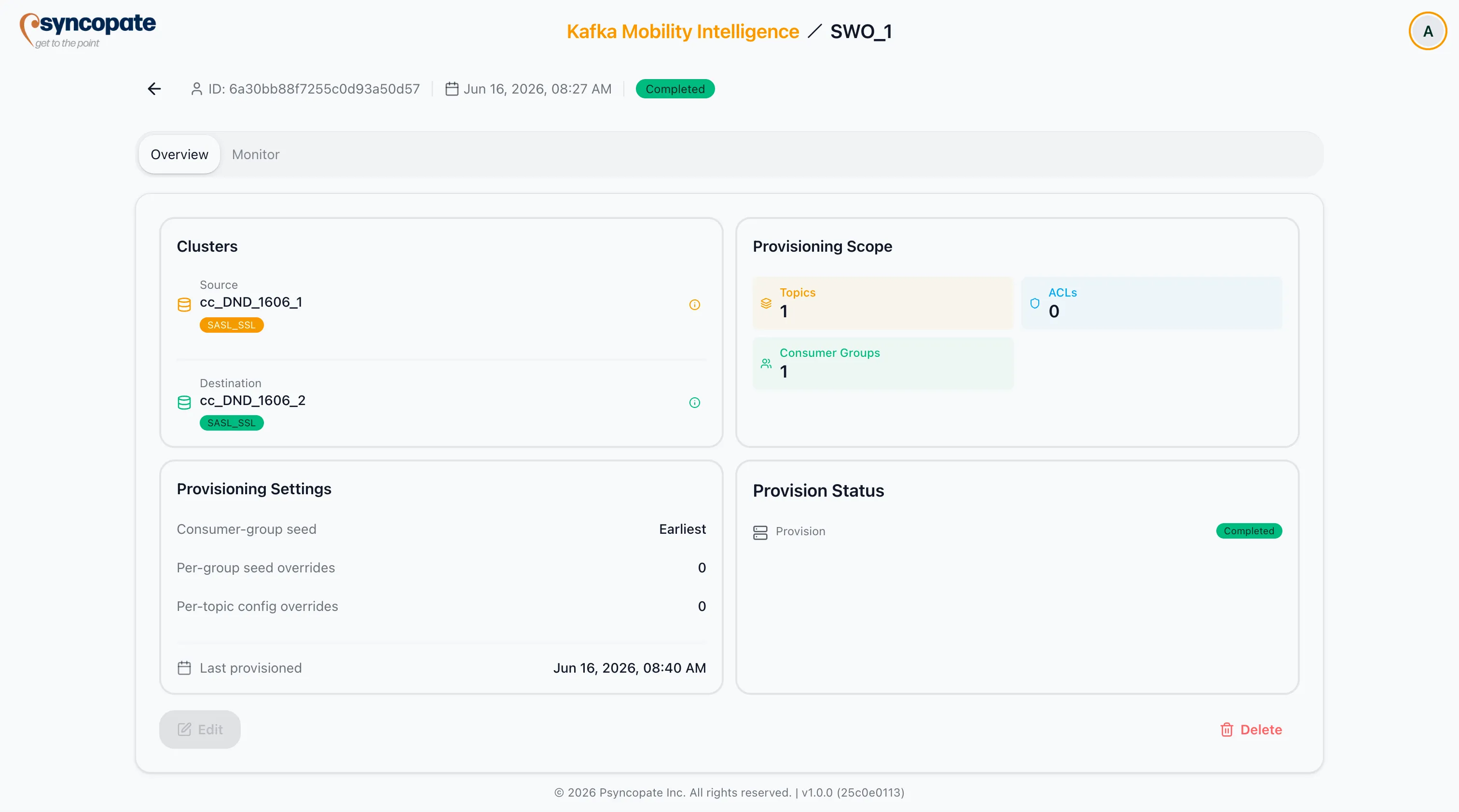Open the ACLs scope card

1152,303
